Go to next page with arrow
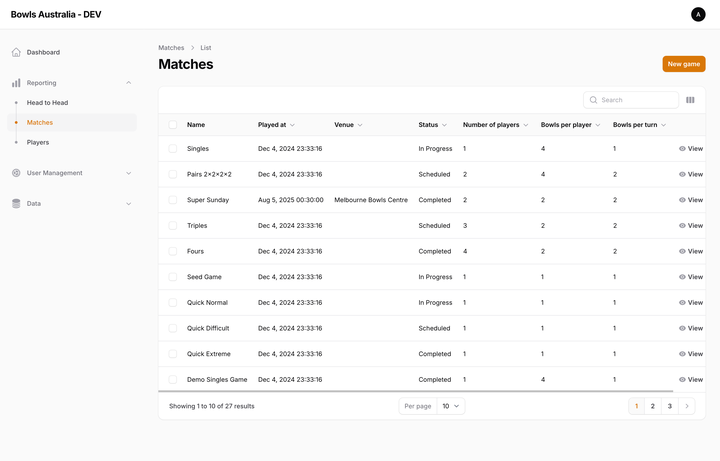 687,406
